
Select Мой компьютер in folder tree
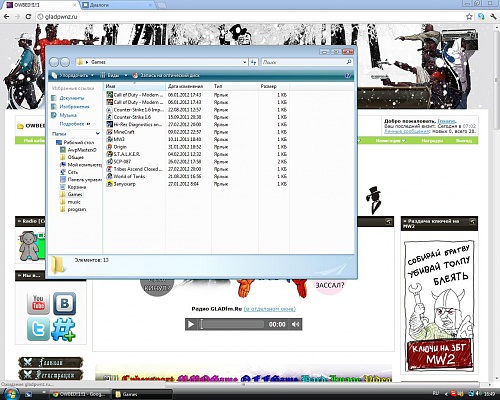point(81,165)
